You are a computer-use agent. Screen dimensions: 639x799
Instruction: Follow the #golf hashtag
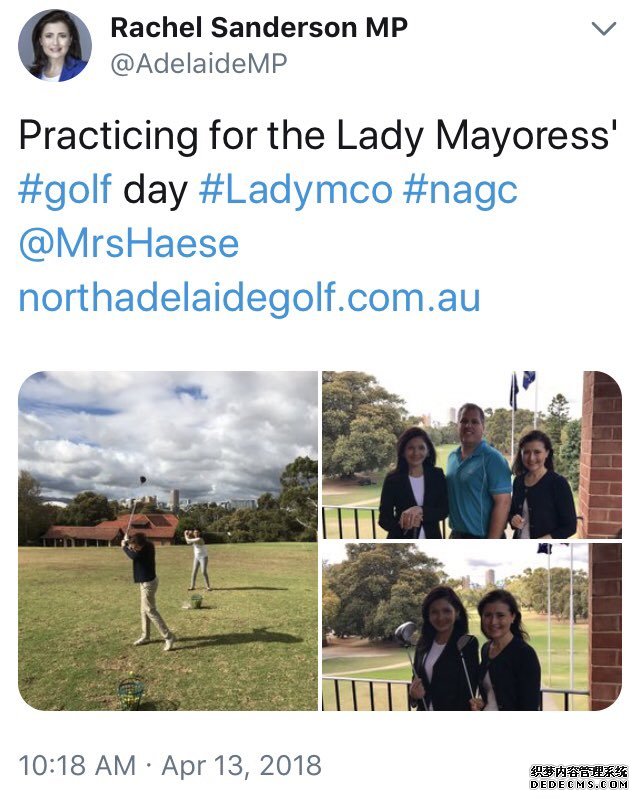pyautogui.click(x=65, y=191)
